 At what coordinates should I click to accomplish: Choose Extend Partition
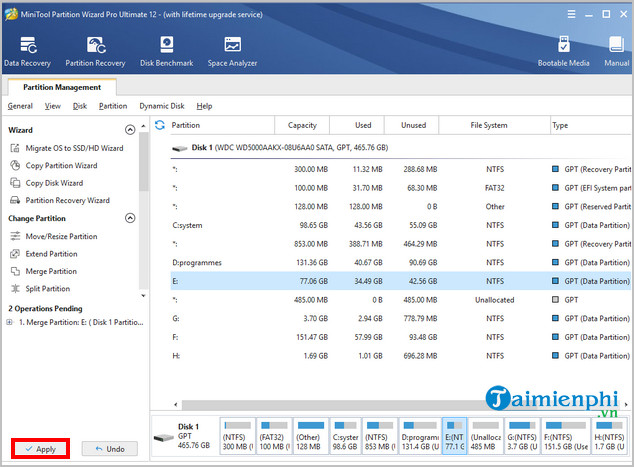[43, 254]
